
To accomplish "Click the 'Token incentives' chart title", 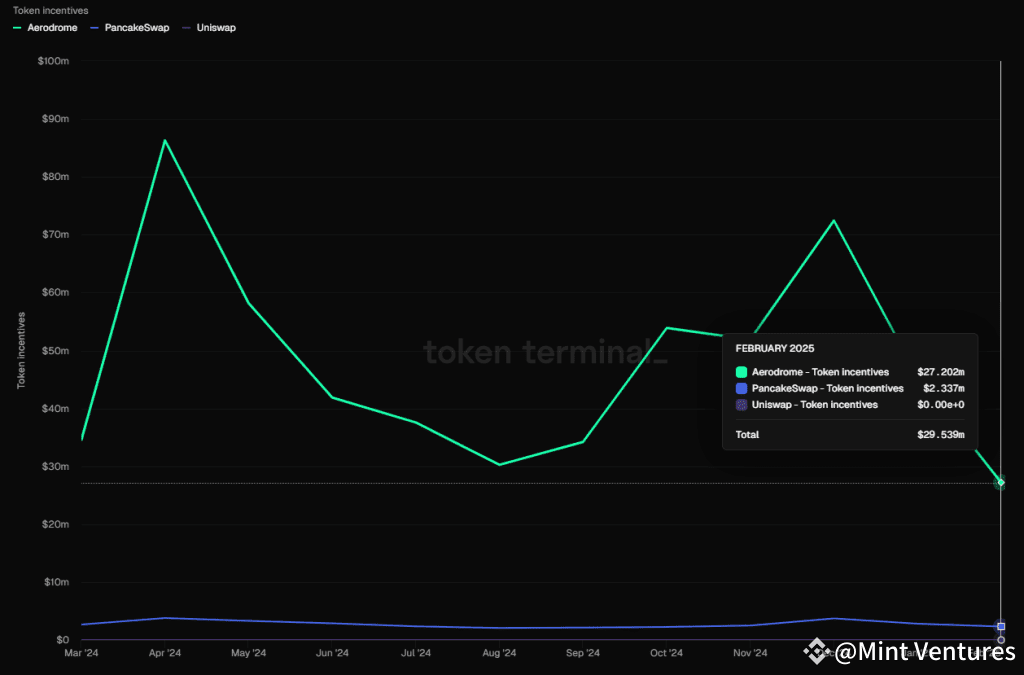I will pyautogui.click(x=50, y=10).
